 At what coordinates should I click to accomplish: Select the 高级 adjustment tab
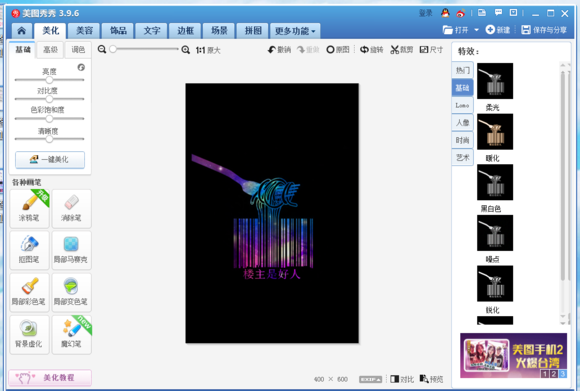tap(50, 50)
